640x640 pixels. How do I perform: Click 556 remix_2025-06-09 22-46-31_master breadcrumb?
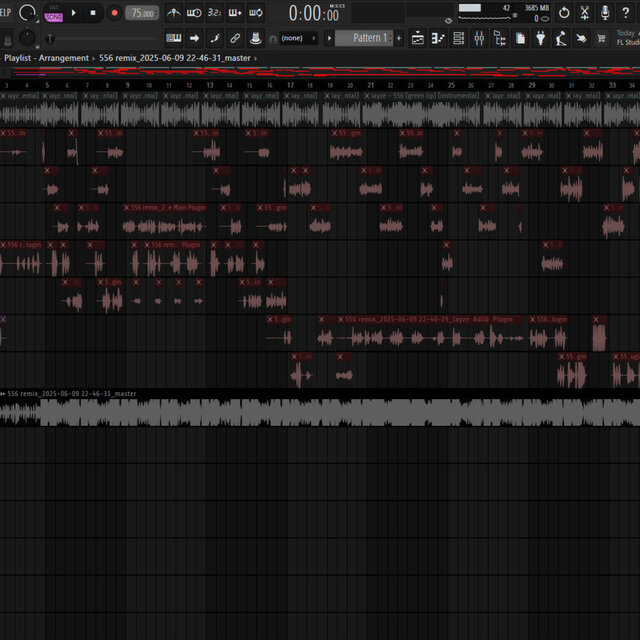(x=175, y=58)
